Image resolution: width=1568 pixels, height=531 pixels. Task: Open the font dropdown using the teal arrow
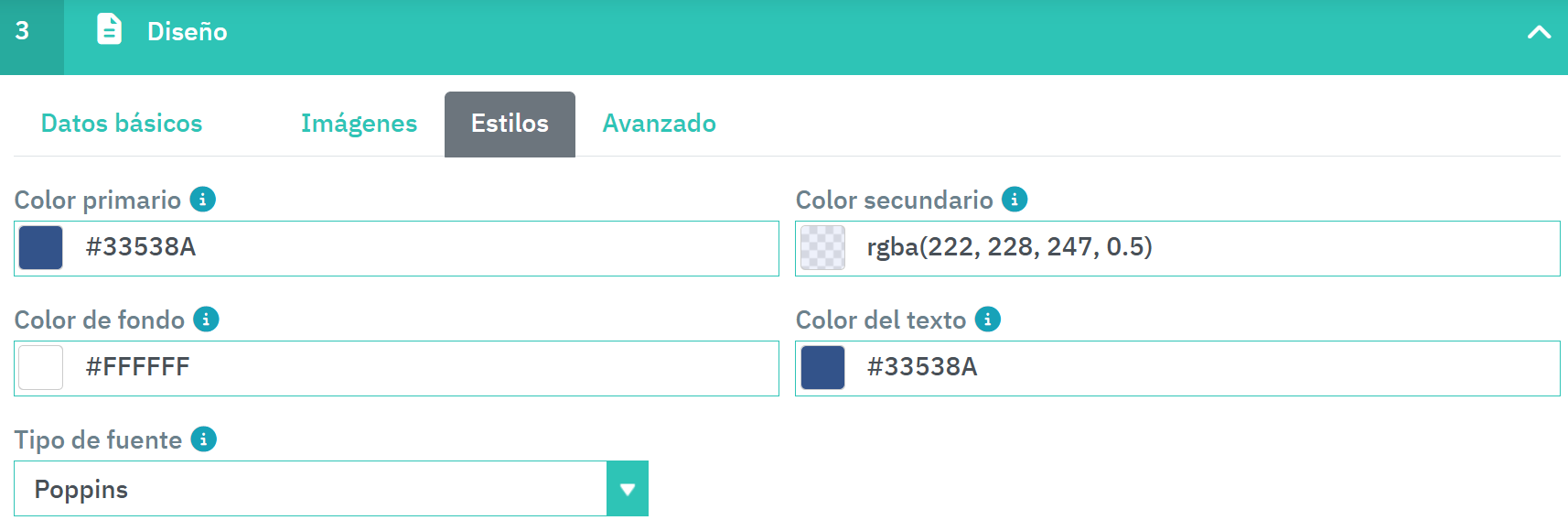(628, 489)
